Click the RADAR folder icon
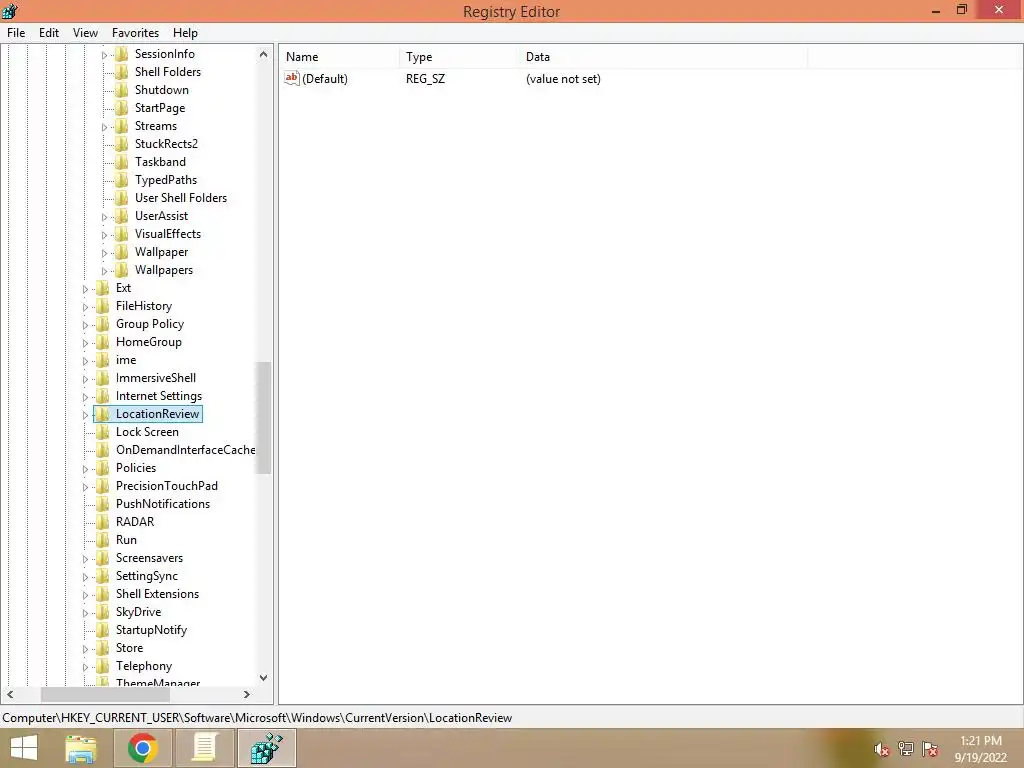 pos(103,522)
